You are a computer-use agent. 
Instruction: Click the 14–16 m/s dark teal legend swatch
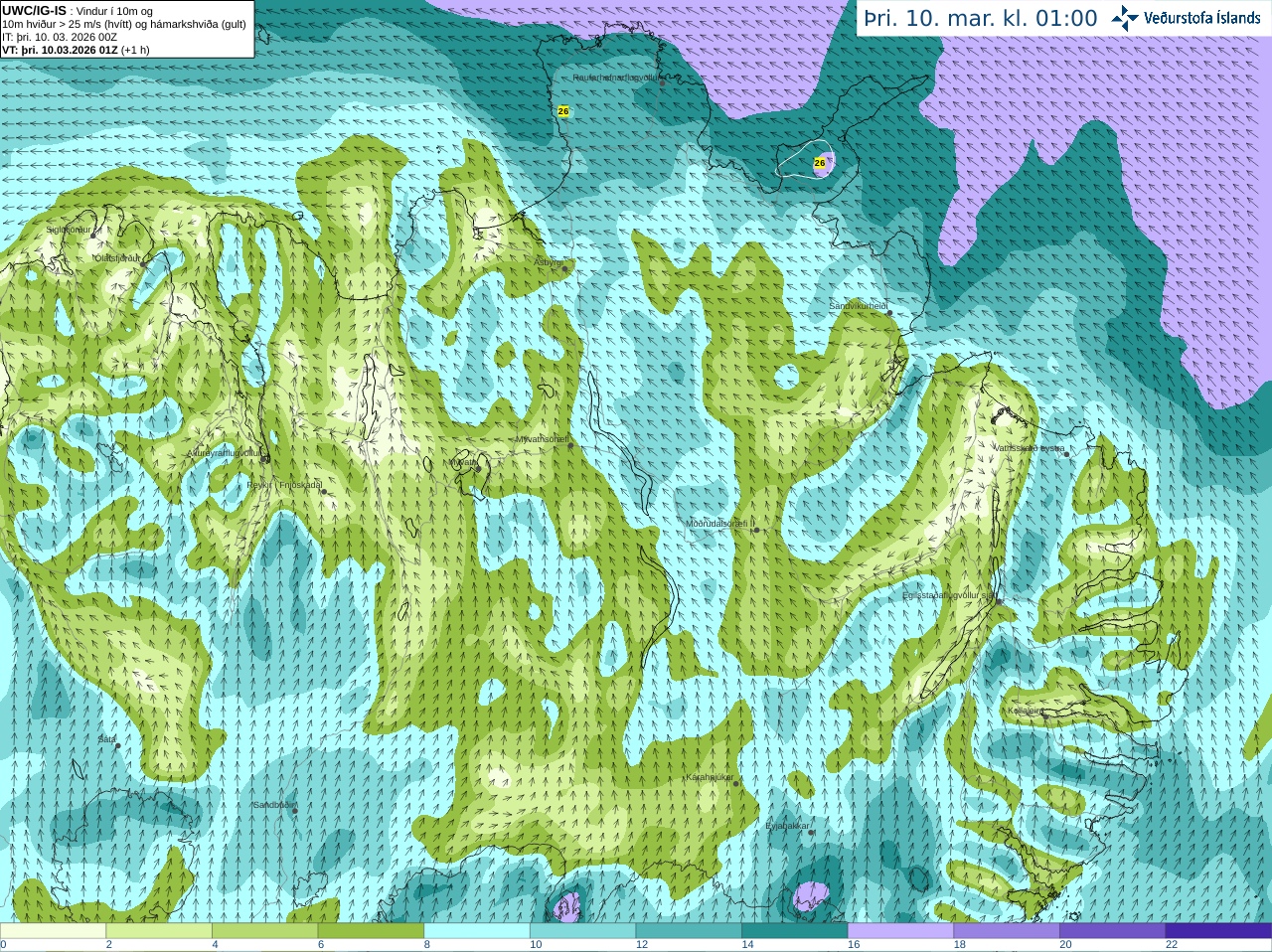coord(795,931)
